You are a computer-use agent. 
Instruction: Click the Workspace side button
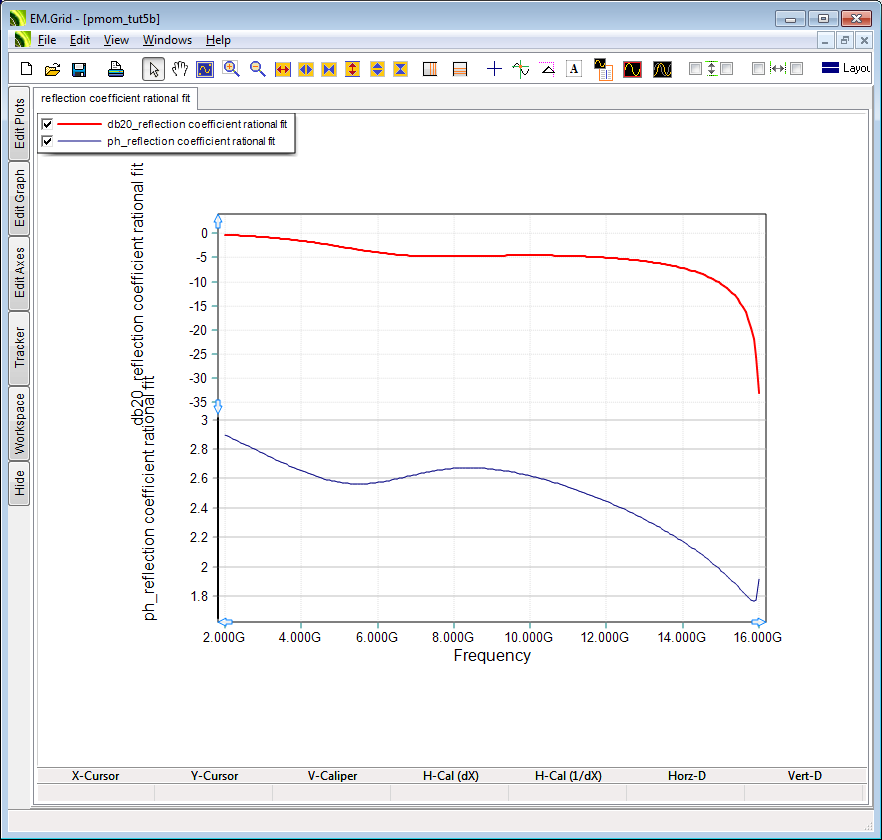click(x=19, y=424)
